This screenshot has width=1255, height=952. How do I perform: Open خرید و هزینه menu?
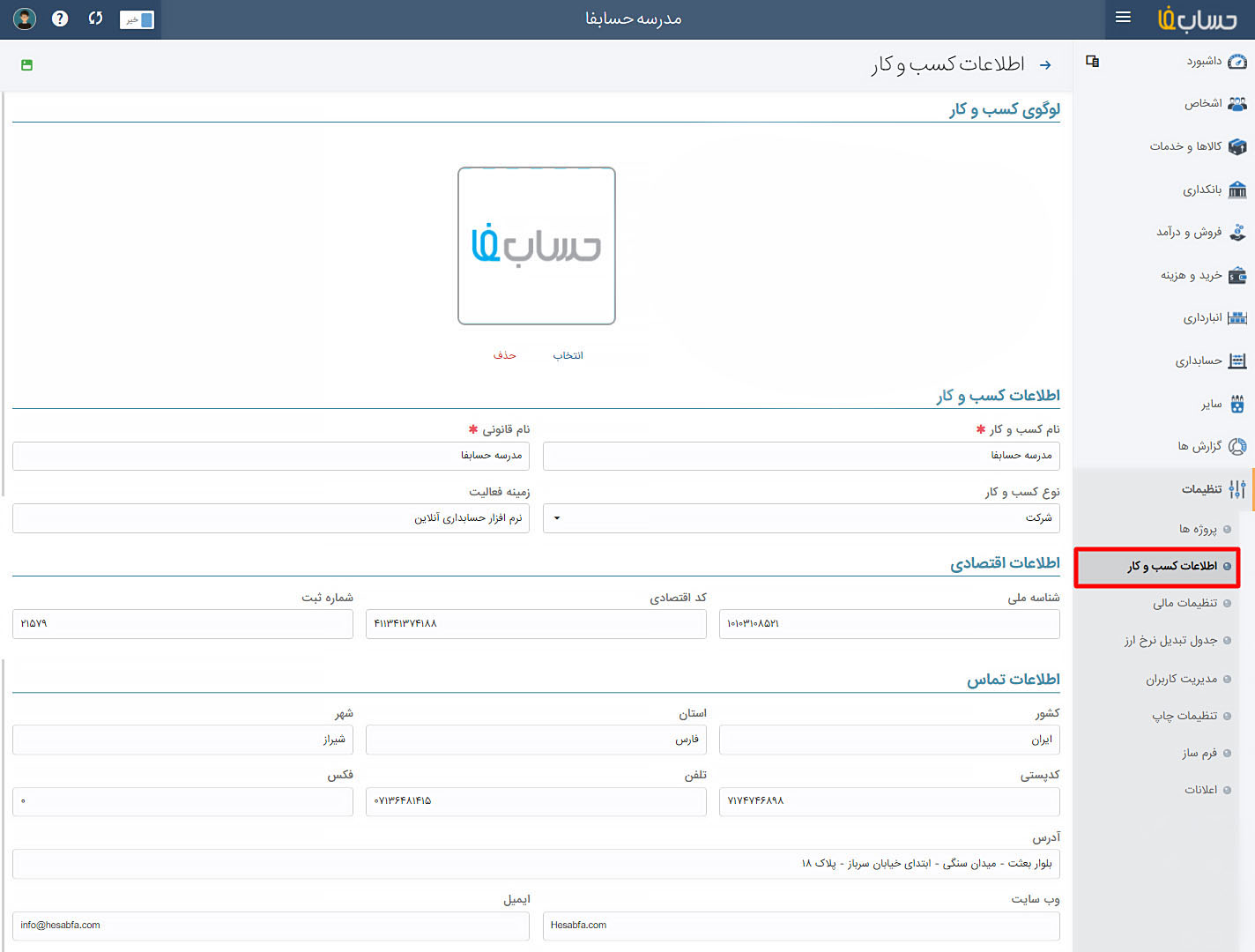[1203, 275]
